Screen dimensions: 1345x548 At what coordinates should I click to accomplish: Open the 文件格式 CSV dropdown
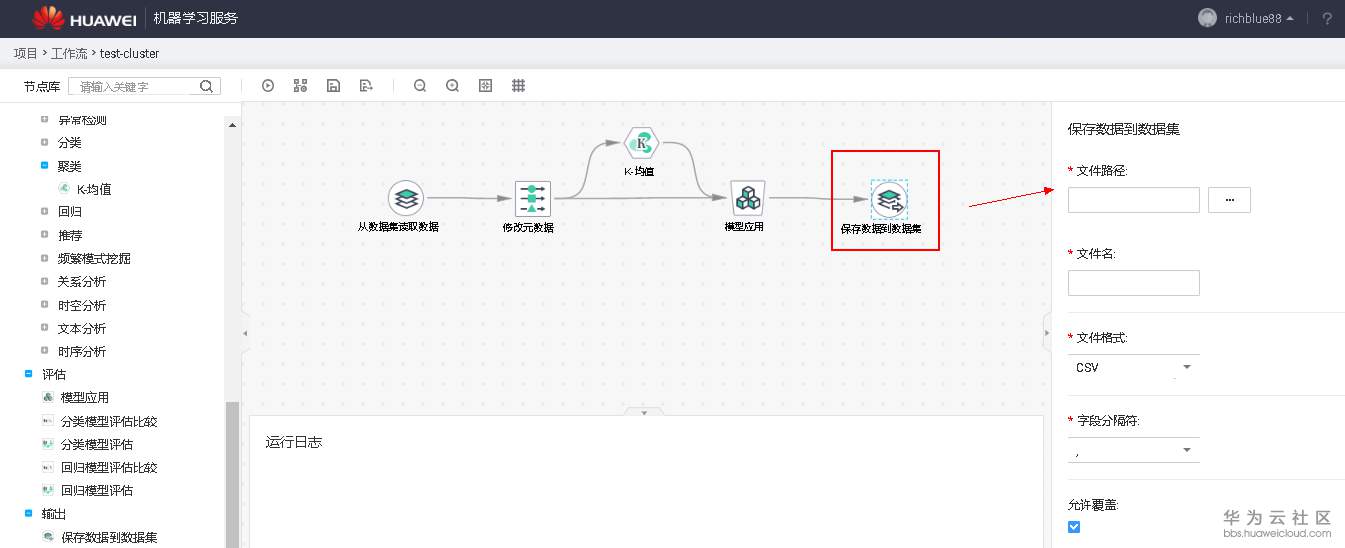pyautogui.click(x=1134, y=367)
